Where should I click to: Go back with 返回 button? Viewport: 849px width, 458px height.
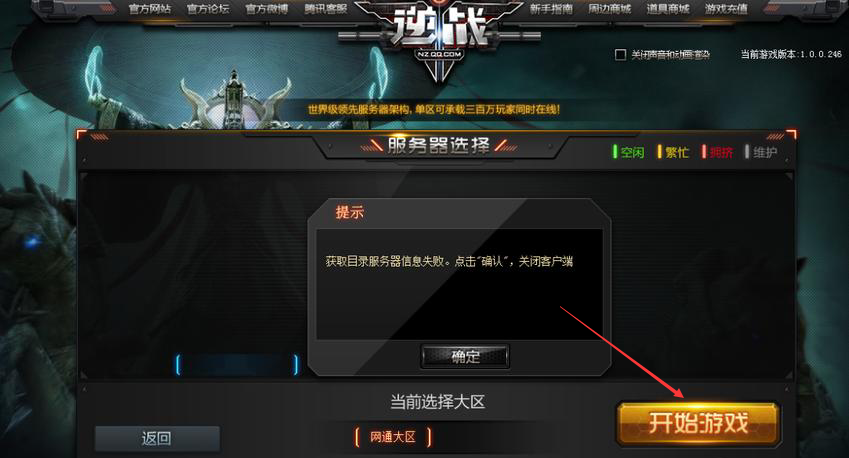point(157,438)
